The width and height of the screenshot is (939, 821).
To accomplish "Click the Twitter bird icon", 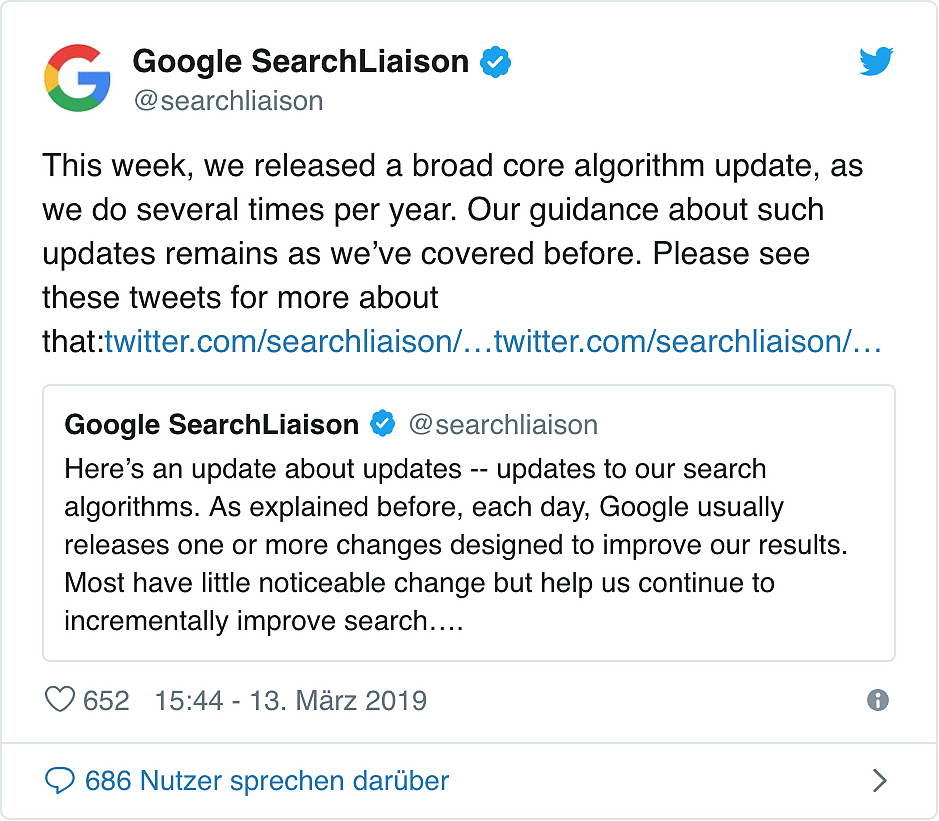I will click(x=876, y=63).
